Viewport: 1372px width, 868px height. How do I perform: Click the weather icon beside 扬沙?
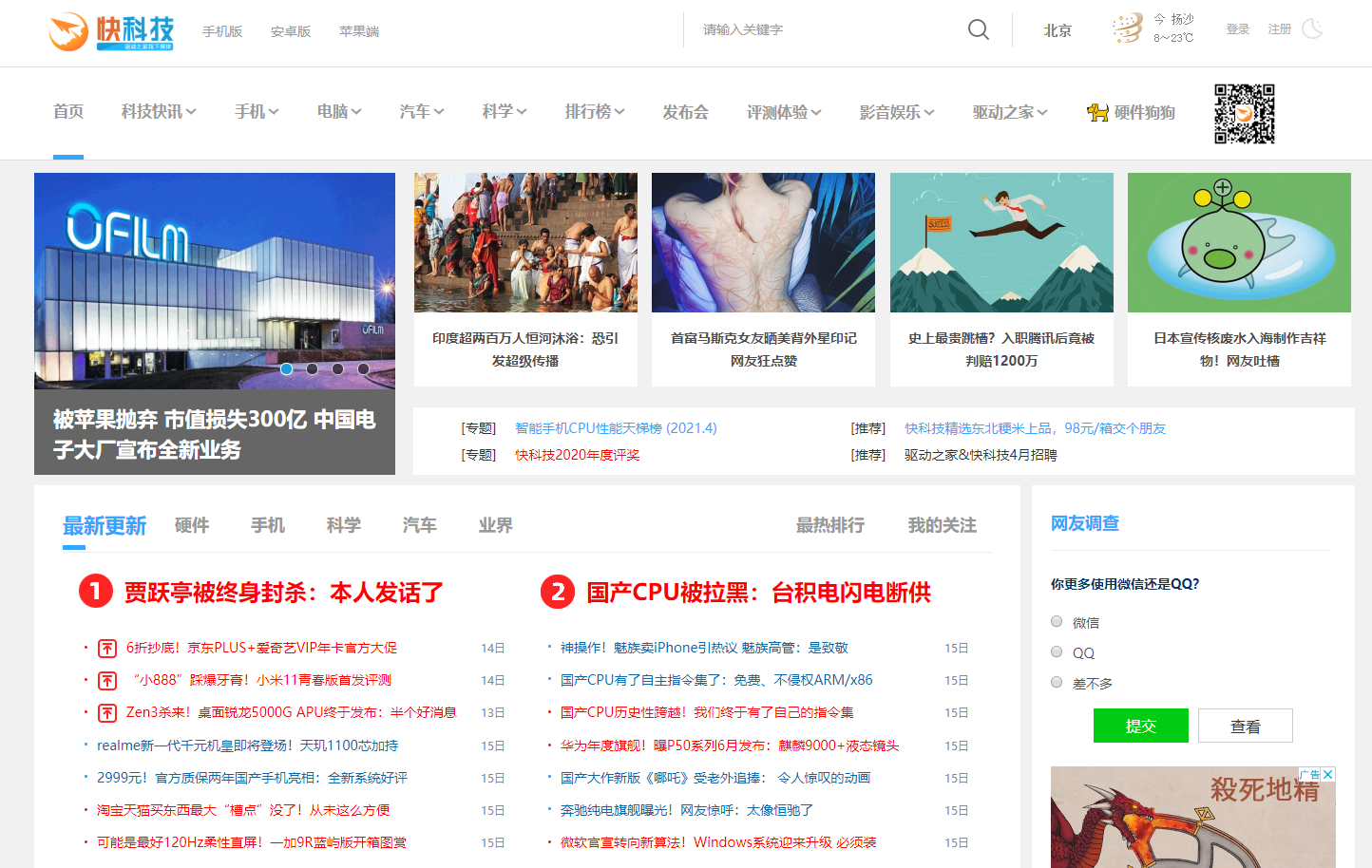pyautogui.click(x=1128, y=28)
